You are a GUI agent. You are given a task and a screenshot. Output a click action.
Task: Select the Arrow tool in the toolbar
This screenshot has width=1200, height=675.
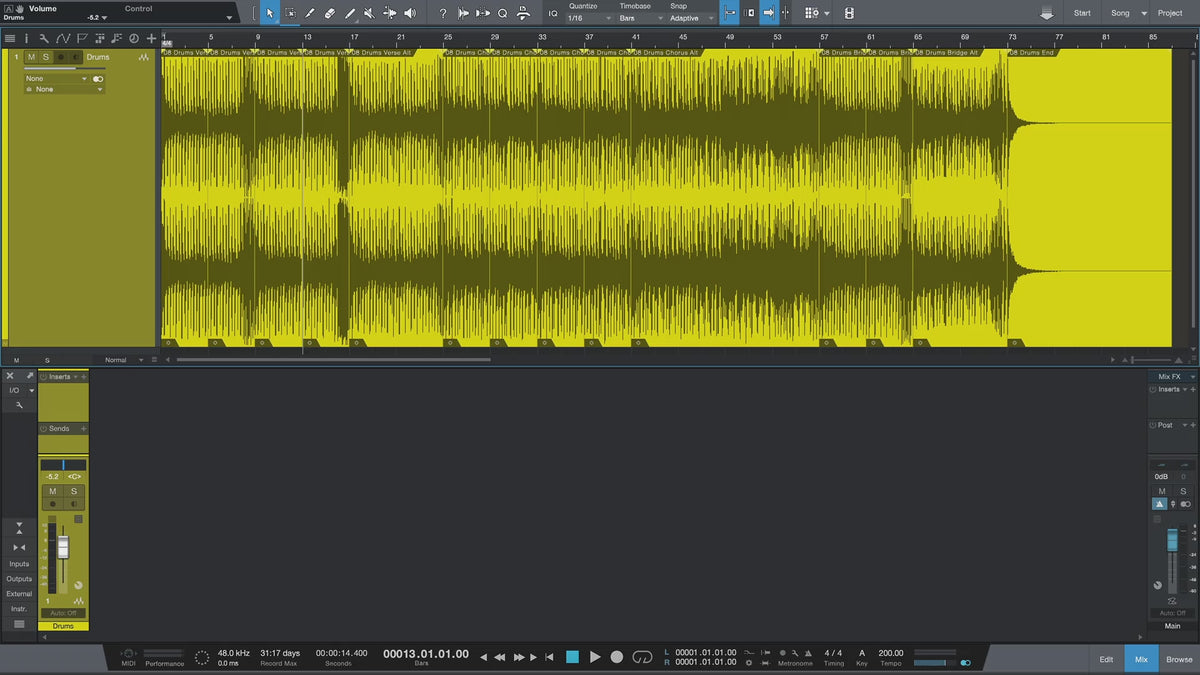269,13
